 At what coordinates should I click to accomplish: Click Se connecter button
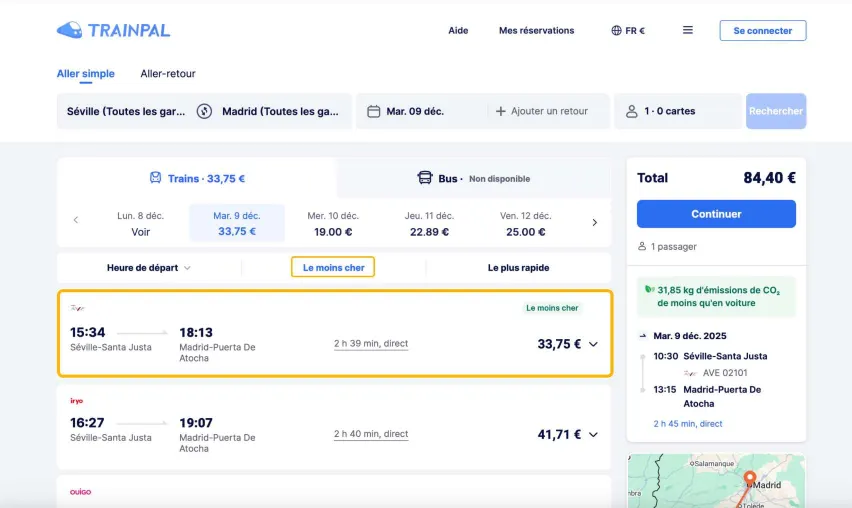(763, 30)
